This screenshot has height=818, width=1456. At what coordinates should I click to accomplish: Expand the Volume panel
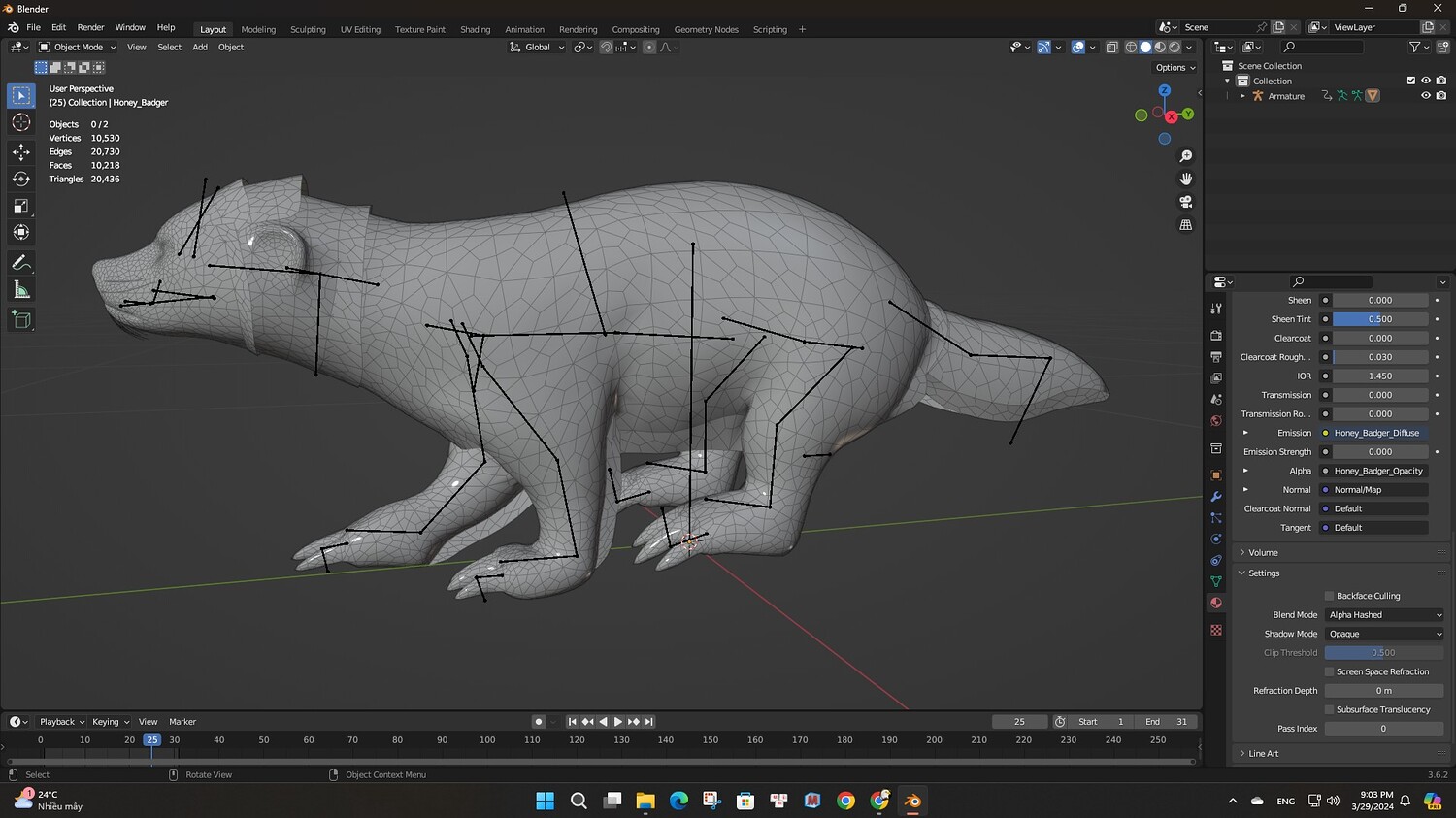click(1263, 553)
